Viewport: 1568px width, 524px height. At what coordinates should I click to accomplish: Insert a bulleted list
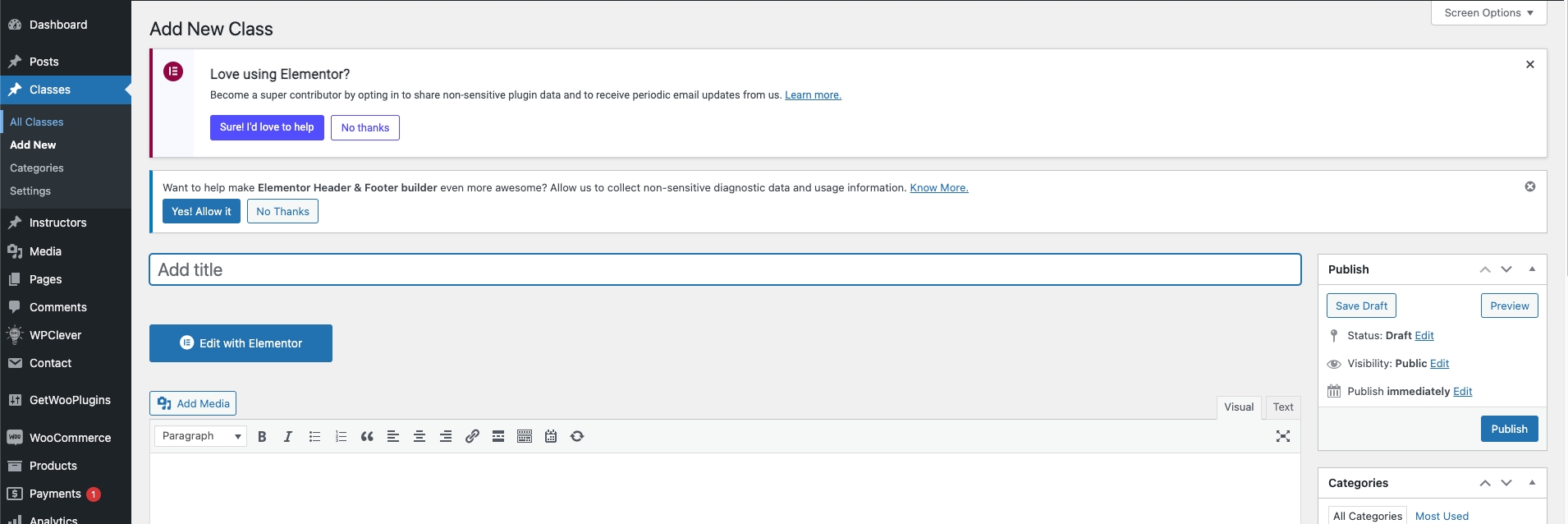coord(314,437)
